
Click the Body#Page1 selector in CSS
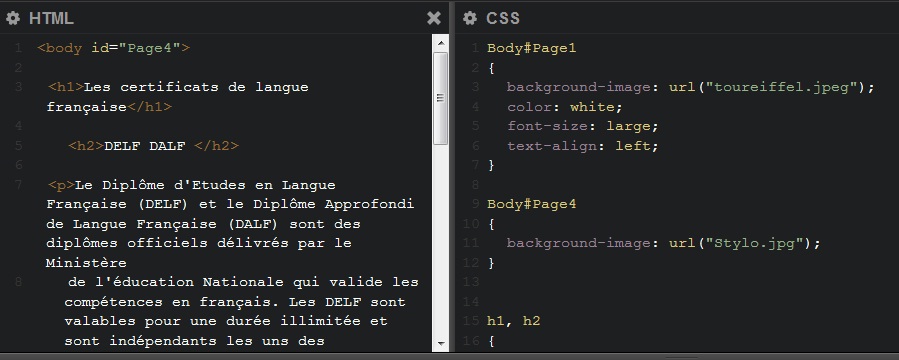(x=531, y=48)
